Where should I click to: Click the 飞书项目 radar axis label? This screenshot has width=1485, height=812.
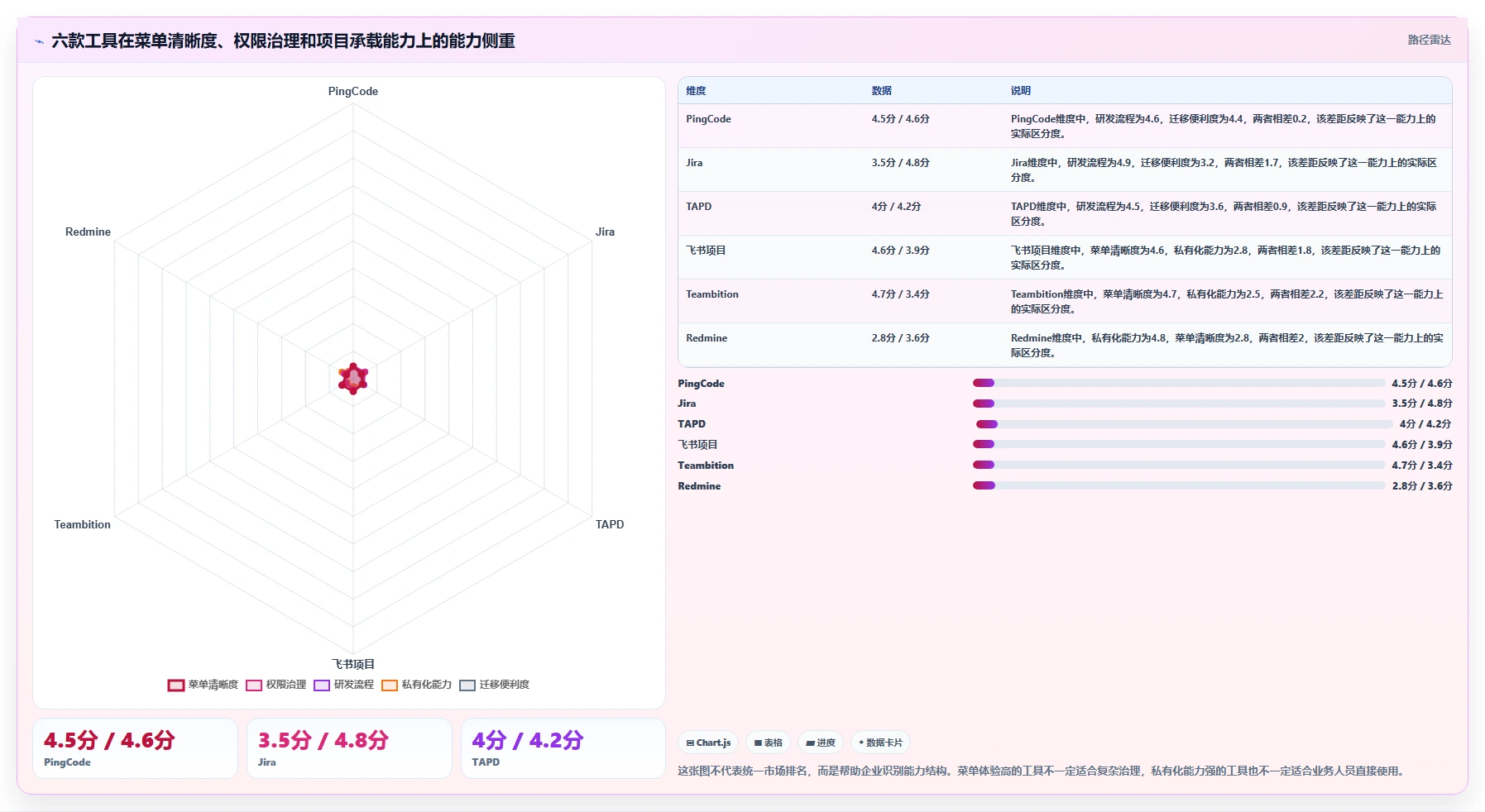click(353, 664)
